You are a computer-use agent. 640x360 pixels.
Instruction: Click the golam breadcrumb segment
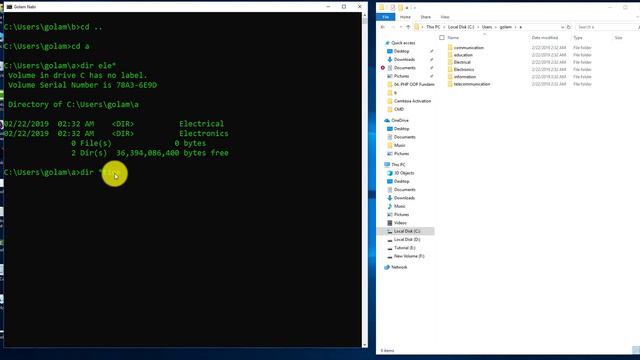pos(506,27)
